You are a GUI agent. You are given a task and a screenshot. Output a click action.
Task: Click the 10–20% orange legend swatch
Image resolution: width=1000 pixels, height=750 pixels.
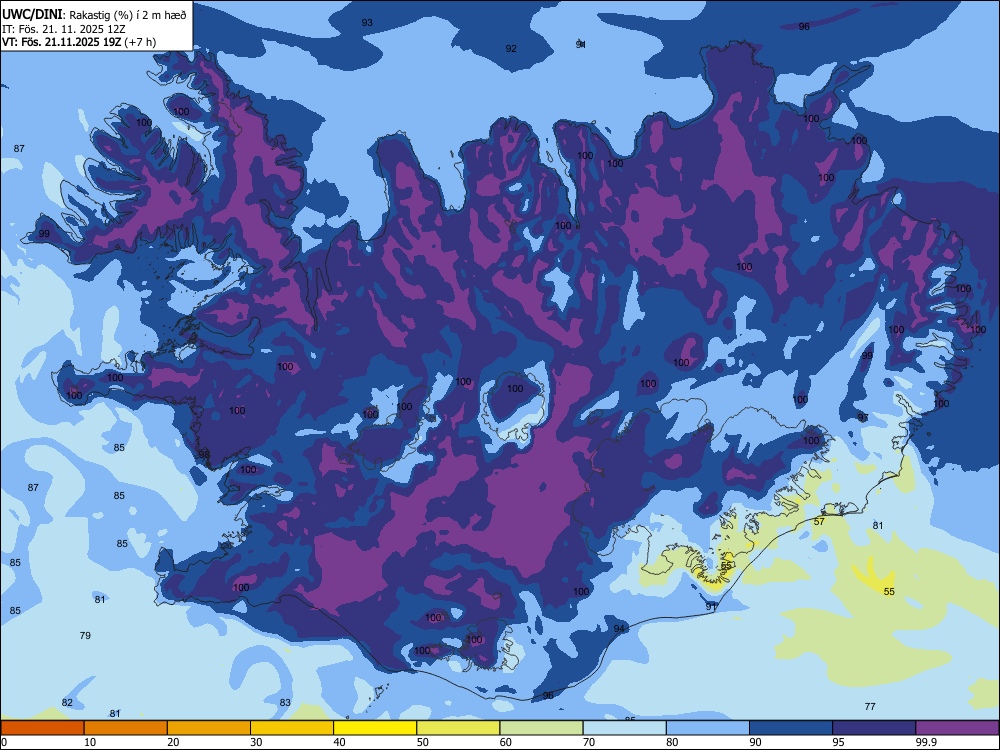pos(126,728)
